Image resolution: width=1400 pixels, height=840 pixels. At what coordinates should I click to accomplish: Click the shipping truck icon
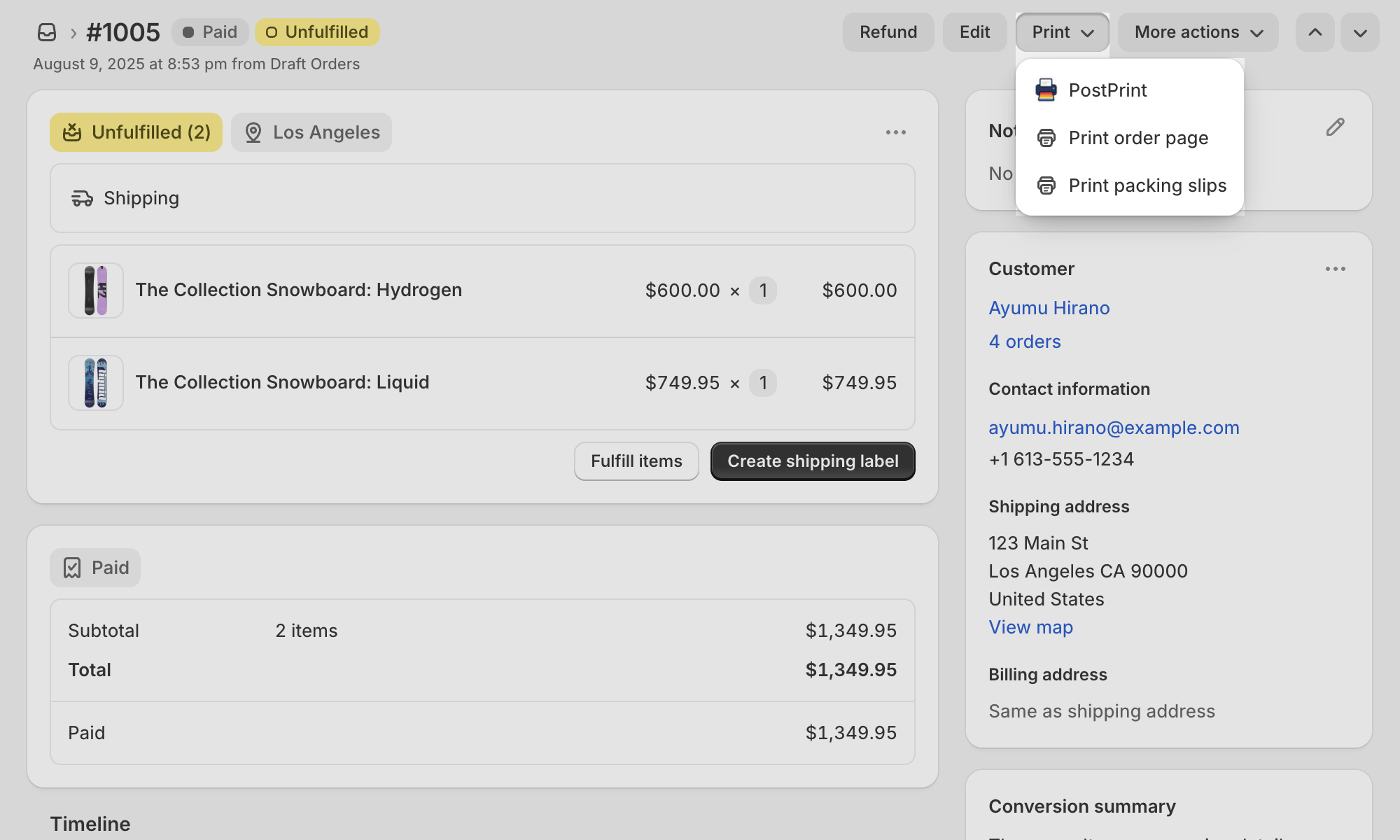82,198
